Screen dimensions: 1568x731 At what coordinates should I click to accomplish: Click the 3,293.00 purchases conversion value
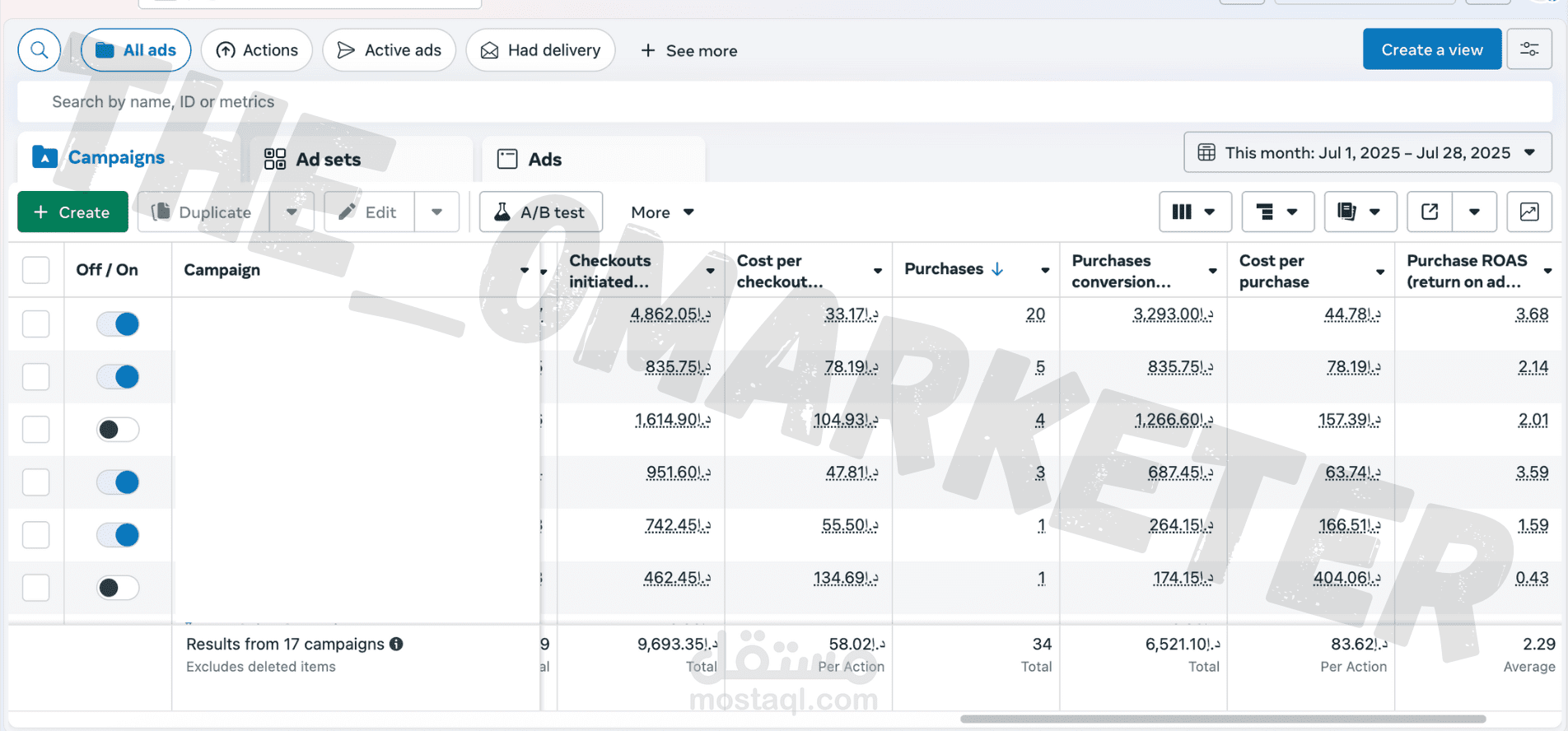1173,314
